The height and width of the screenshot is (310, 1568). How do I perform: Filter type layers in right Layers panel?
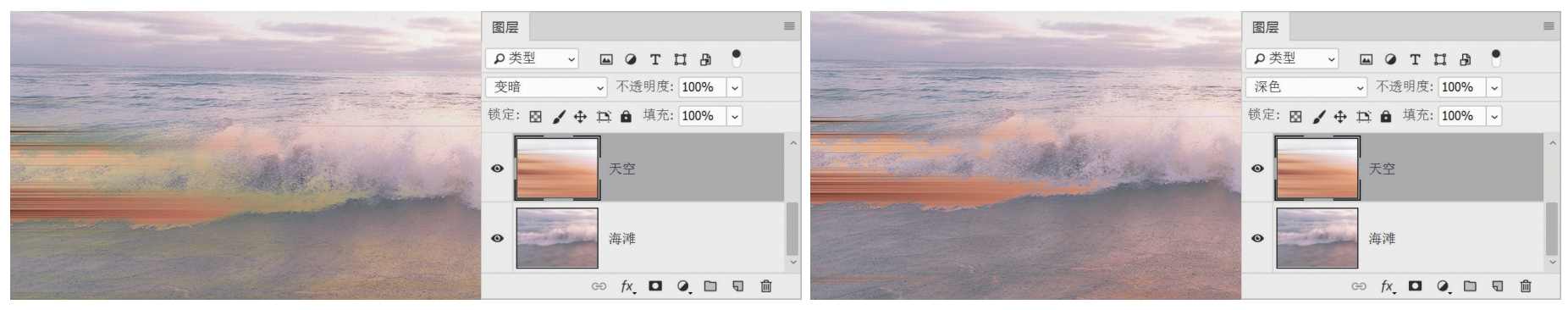tap(1415, 59)
